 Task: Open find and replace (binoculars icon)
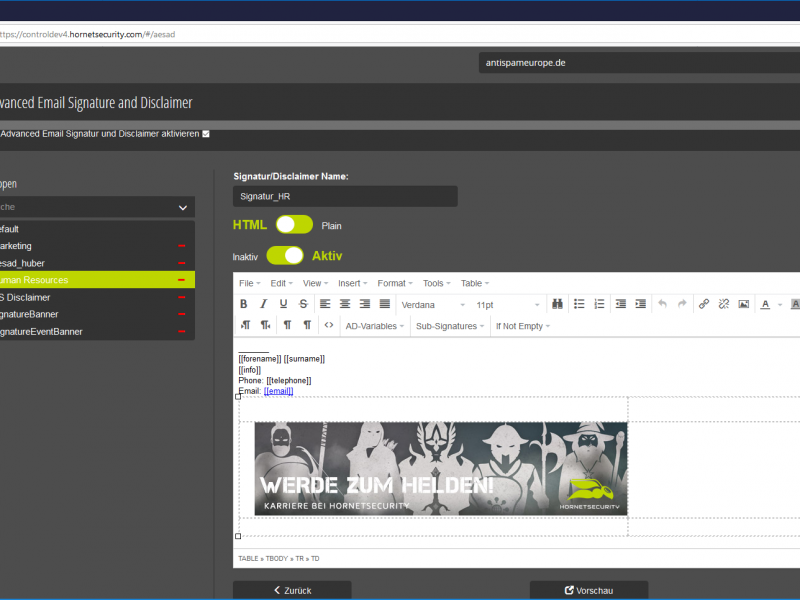pyautogui.click(x=557, y=304)
